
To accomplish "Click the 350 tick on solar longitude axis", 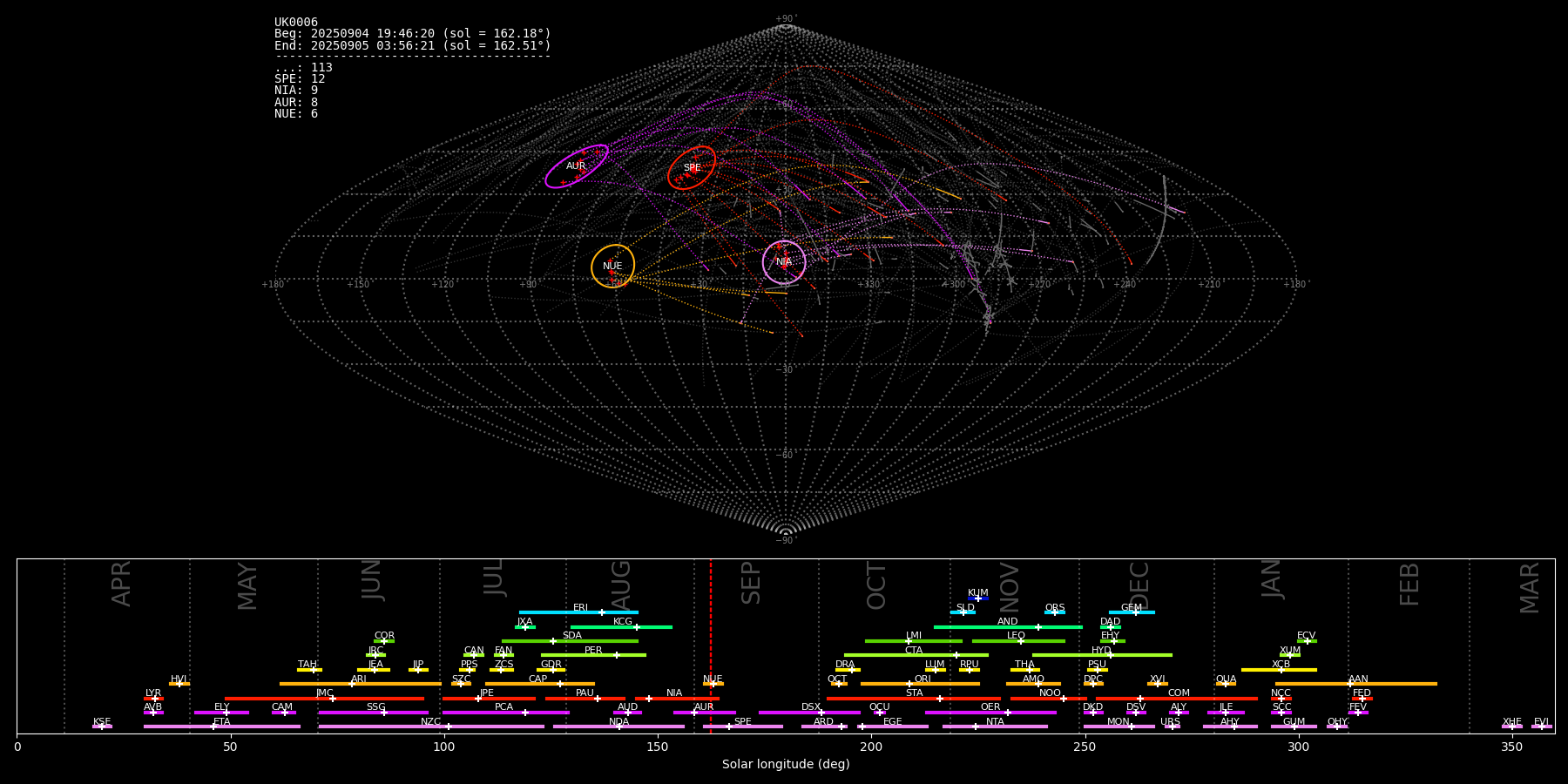I will [1511, 747].
